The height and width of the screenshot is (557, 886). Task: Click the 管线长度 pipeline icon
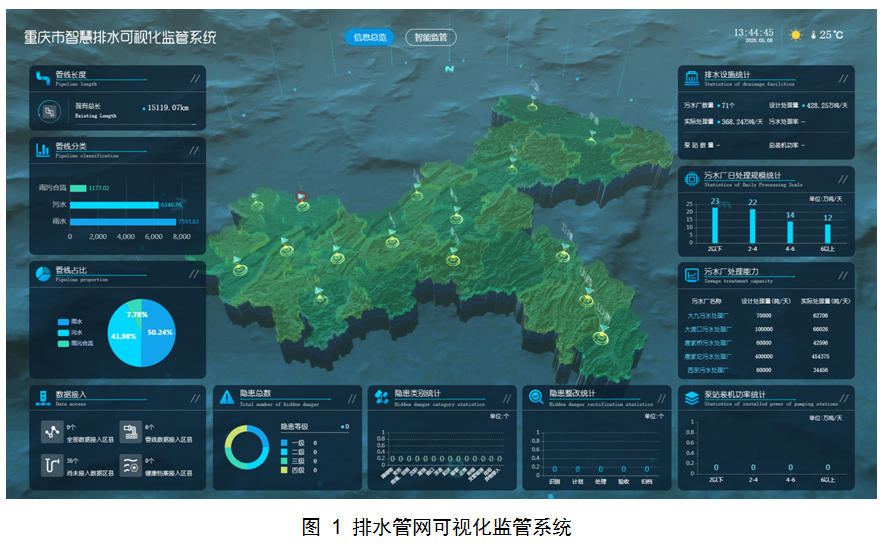point(42,77)
